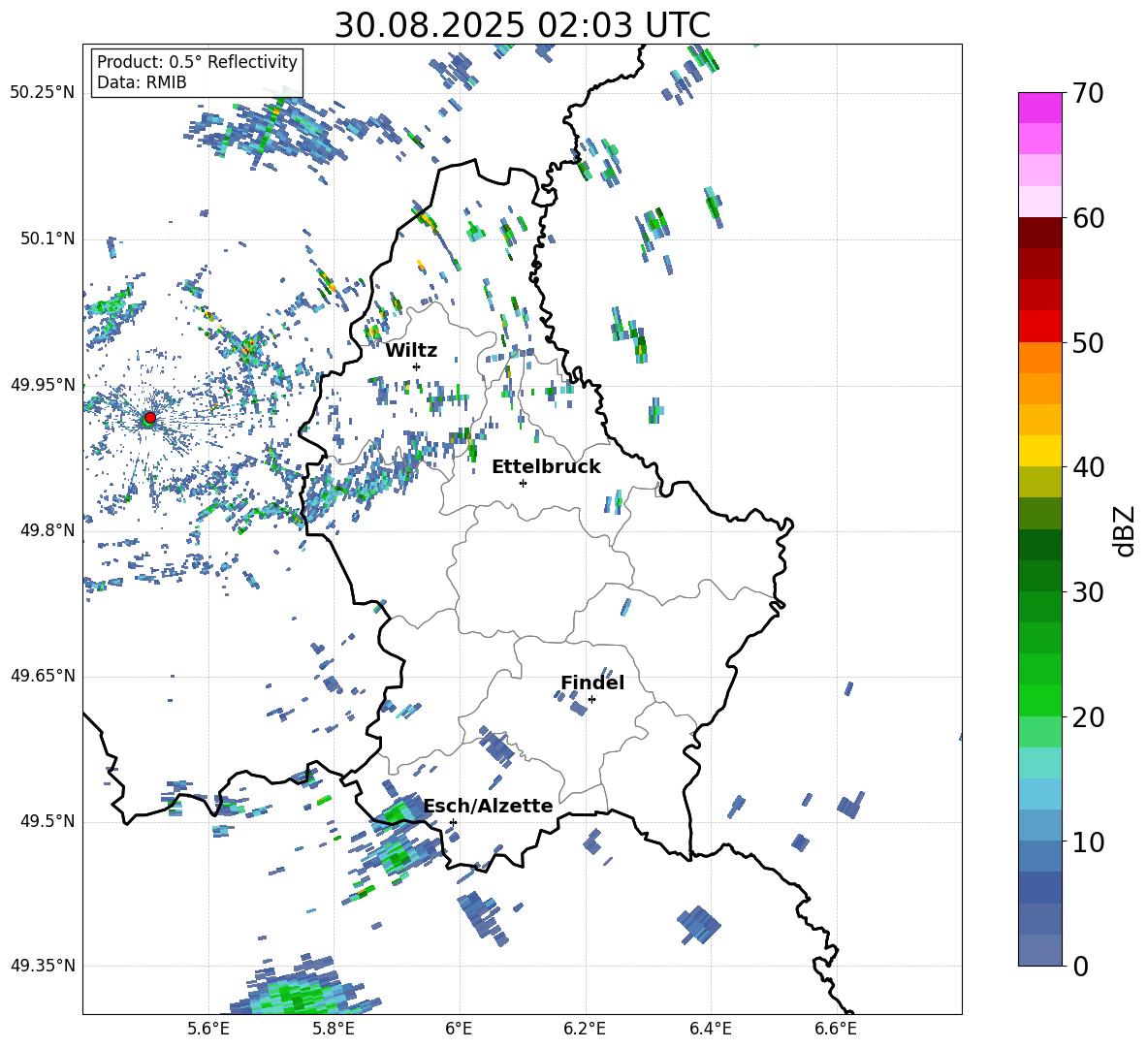Click the 49.95°N latitude label

click(43, 385)
